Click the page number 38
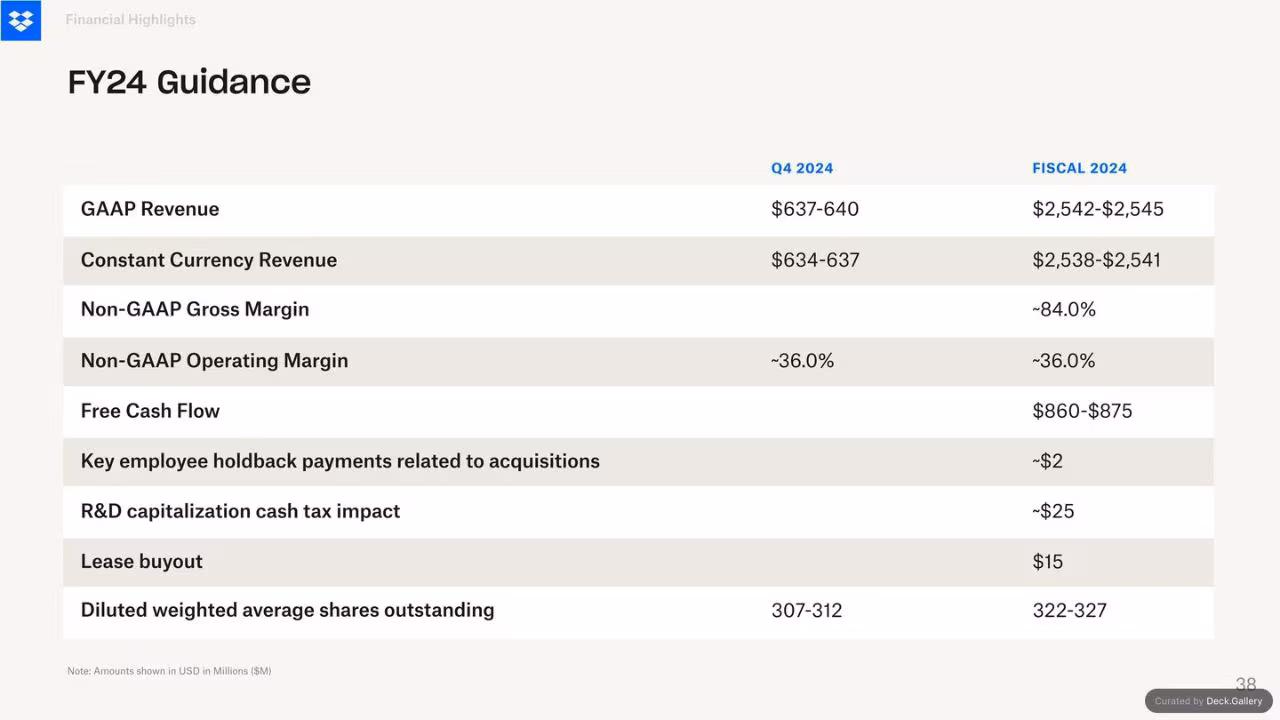1280x720 pixels. [1246, 684]
